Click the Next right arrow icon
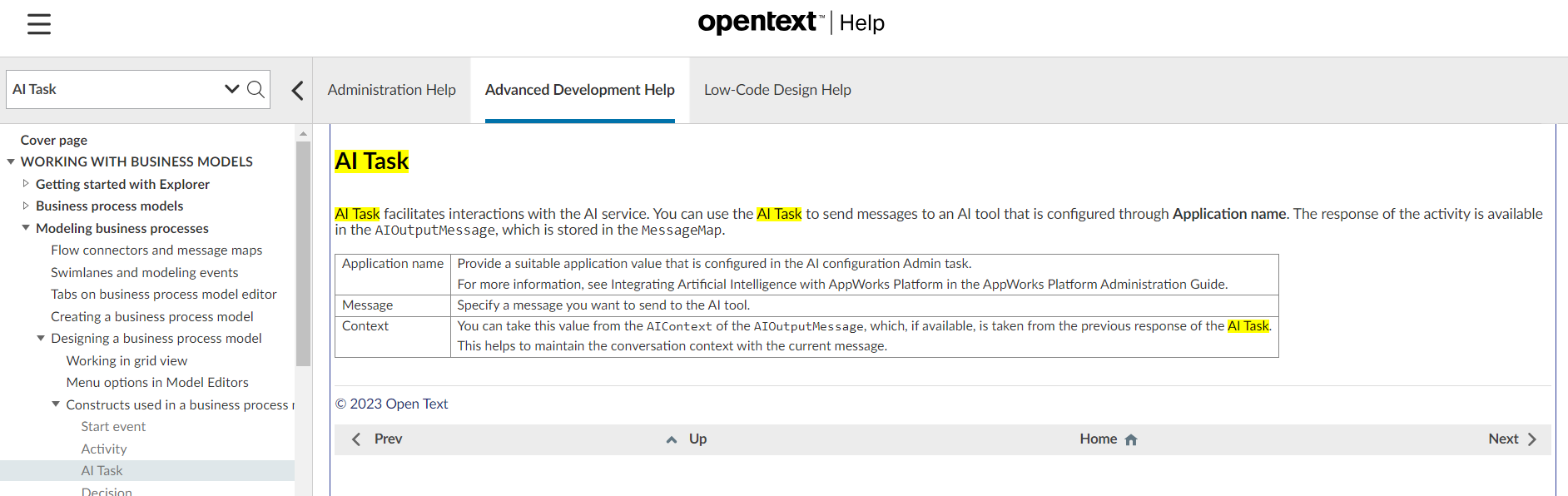1568x496 pixels. point(1532,439)
